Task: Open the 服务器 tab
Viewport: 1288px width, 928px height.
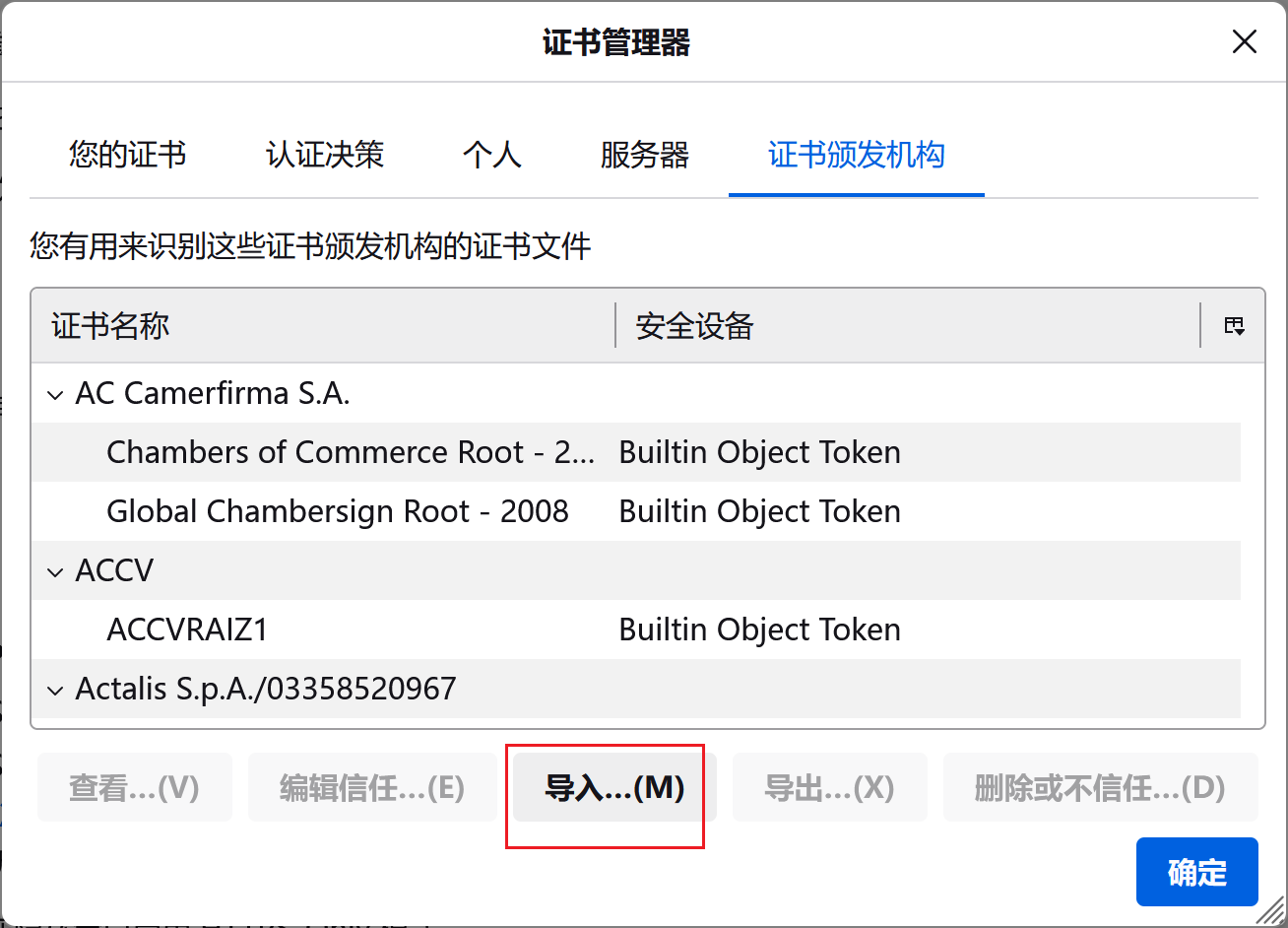Action: coord(644,155)
